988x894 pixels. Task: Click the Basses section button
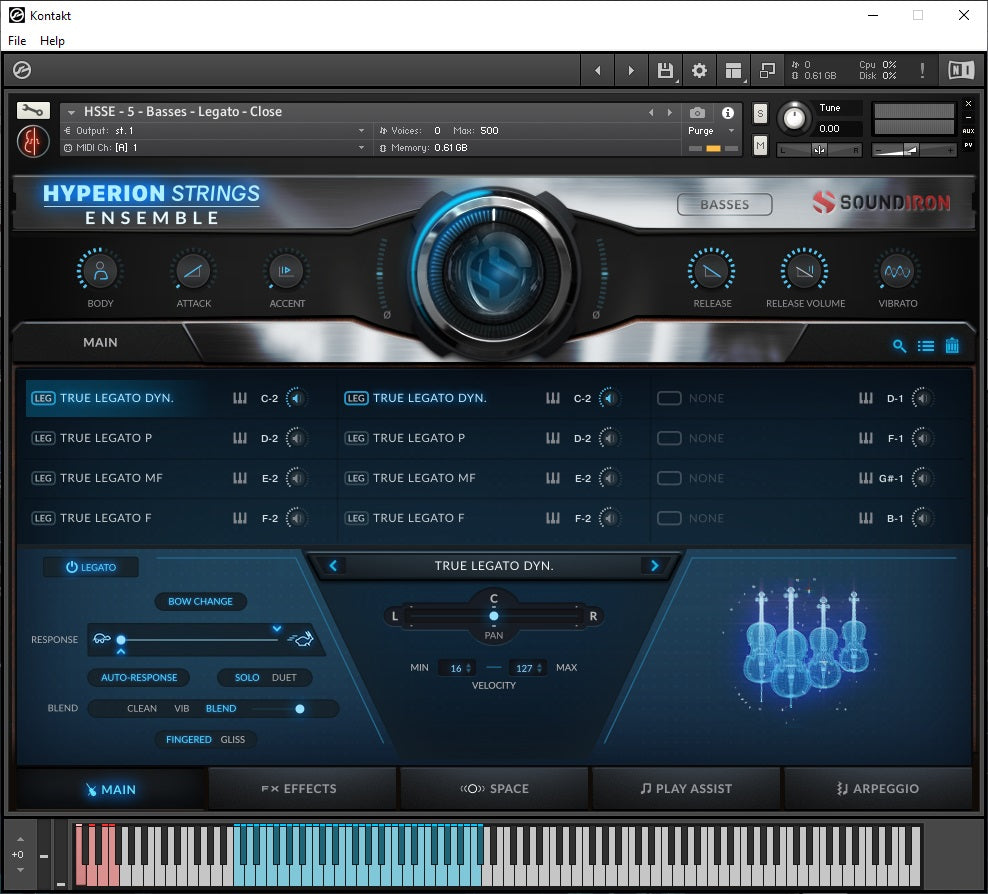click(725, 204)
